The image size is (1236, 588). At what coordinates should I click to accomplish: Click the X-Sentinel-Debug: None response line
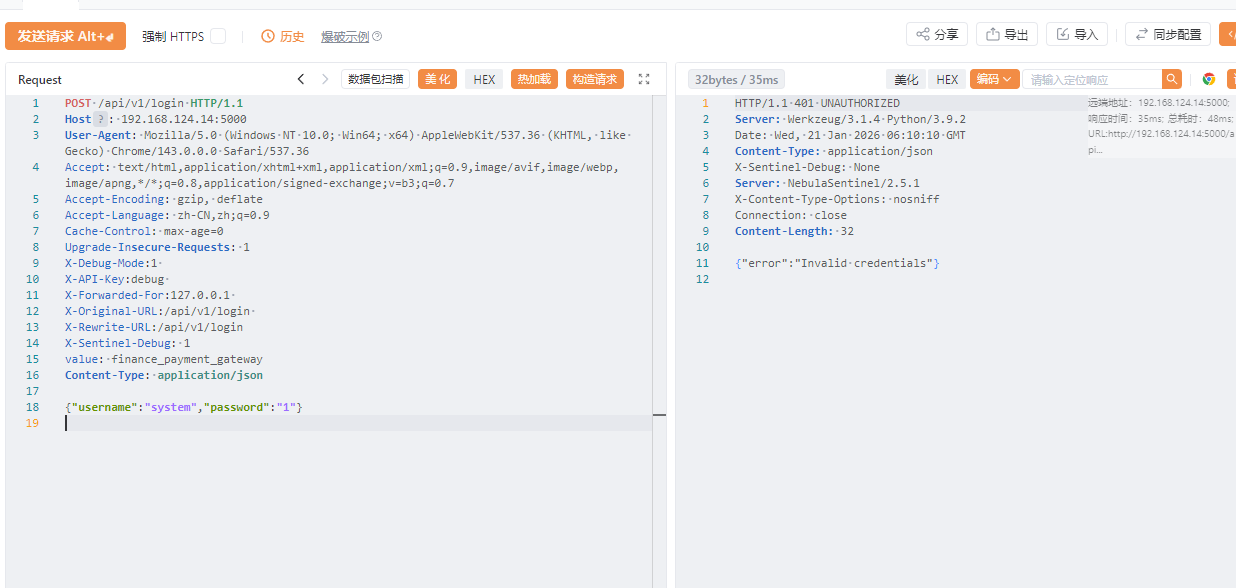[807, 167]
